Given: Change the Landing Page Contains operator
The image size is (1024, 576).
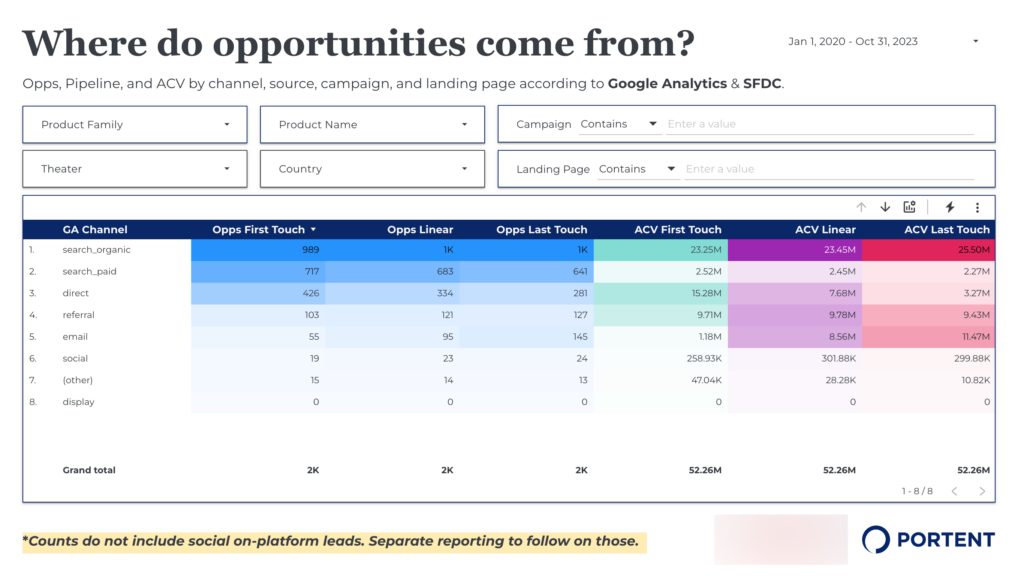Looking at the screenshot, I should (x=638, y=168).
